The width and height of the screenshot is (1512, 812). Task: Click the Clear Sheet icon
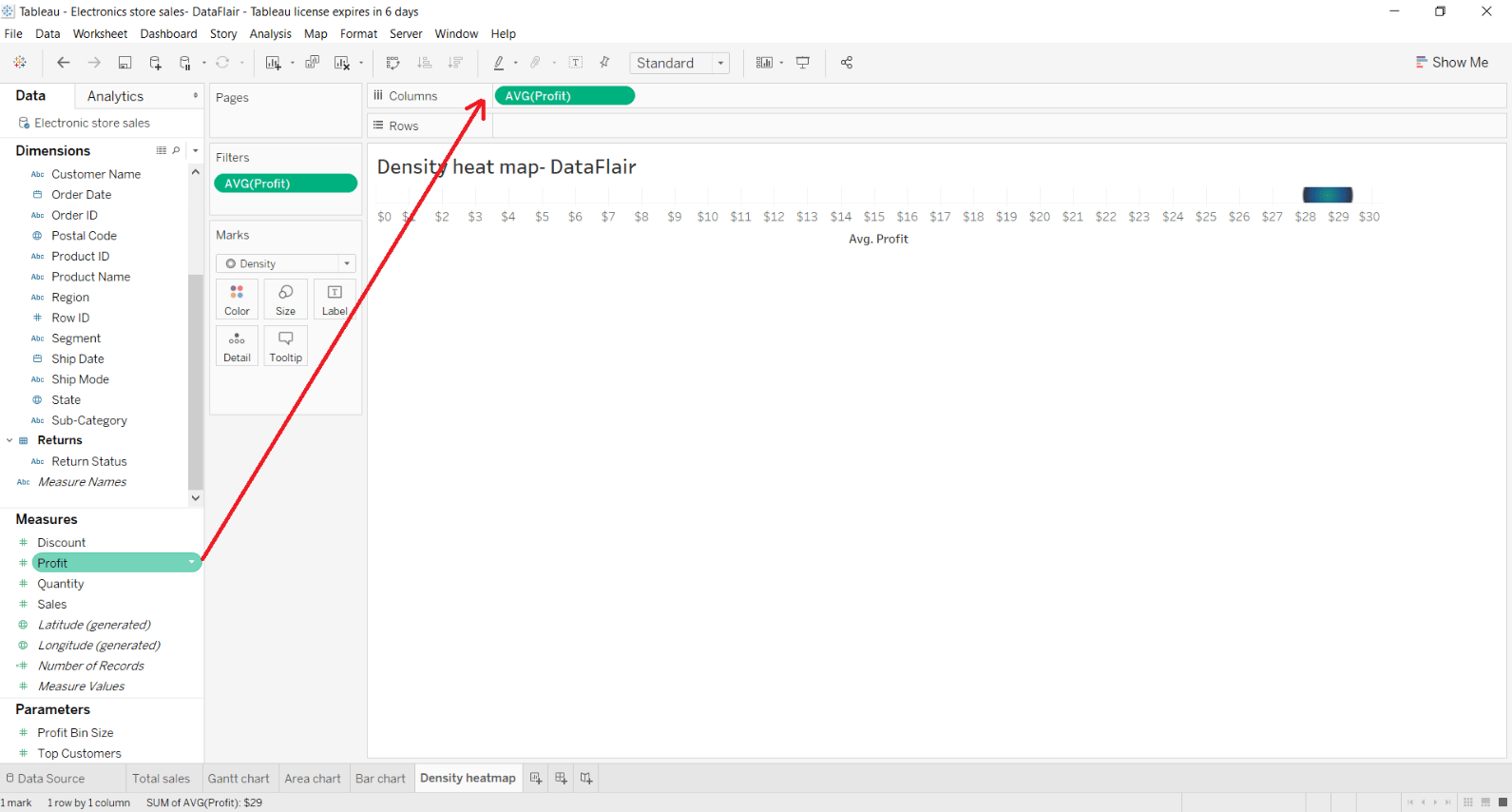pos(342,63)
